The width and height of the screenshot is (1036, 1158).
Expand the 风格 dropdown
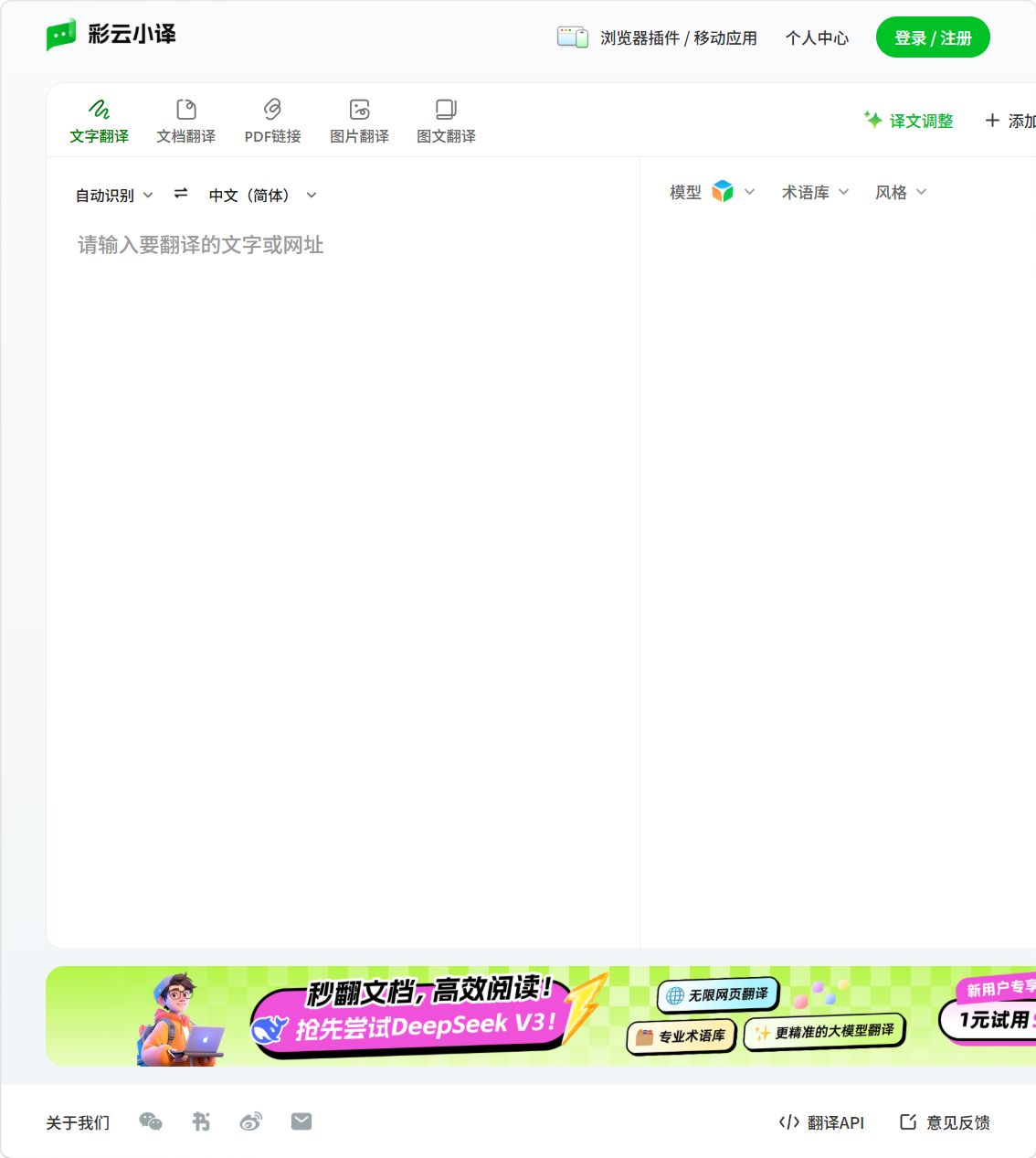pos(901,192)
